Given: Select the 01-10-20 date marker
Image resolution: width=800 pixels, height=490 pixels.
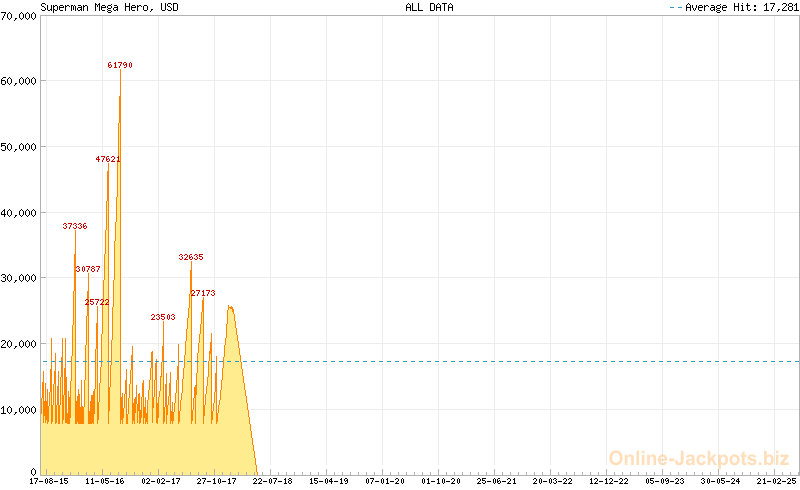Looking at the screenshot, I should [x=441, y=481].
